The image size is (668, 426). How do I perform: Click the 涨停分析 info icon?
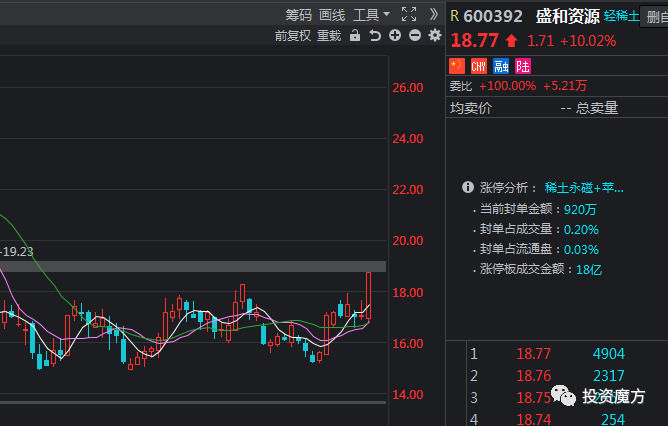point(468,187)
